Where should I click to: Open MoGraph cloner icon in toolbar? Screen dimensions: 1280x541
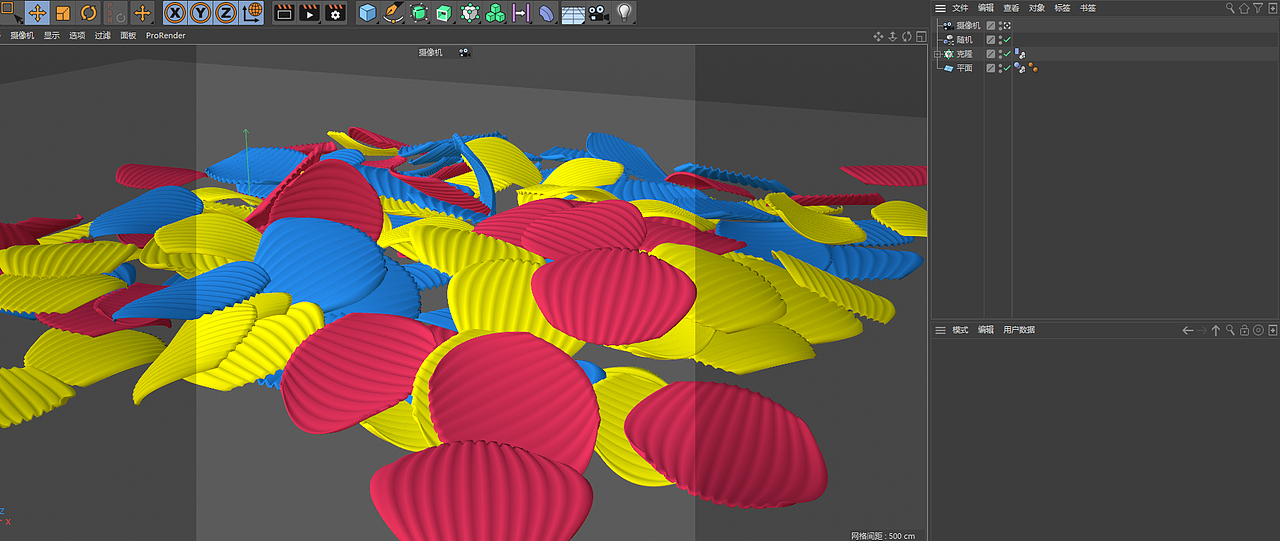pyautogui.click(x=470, y=13)
